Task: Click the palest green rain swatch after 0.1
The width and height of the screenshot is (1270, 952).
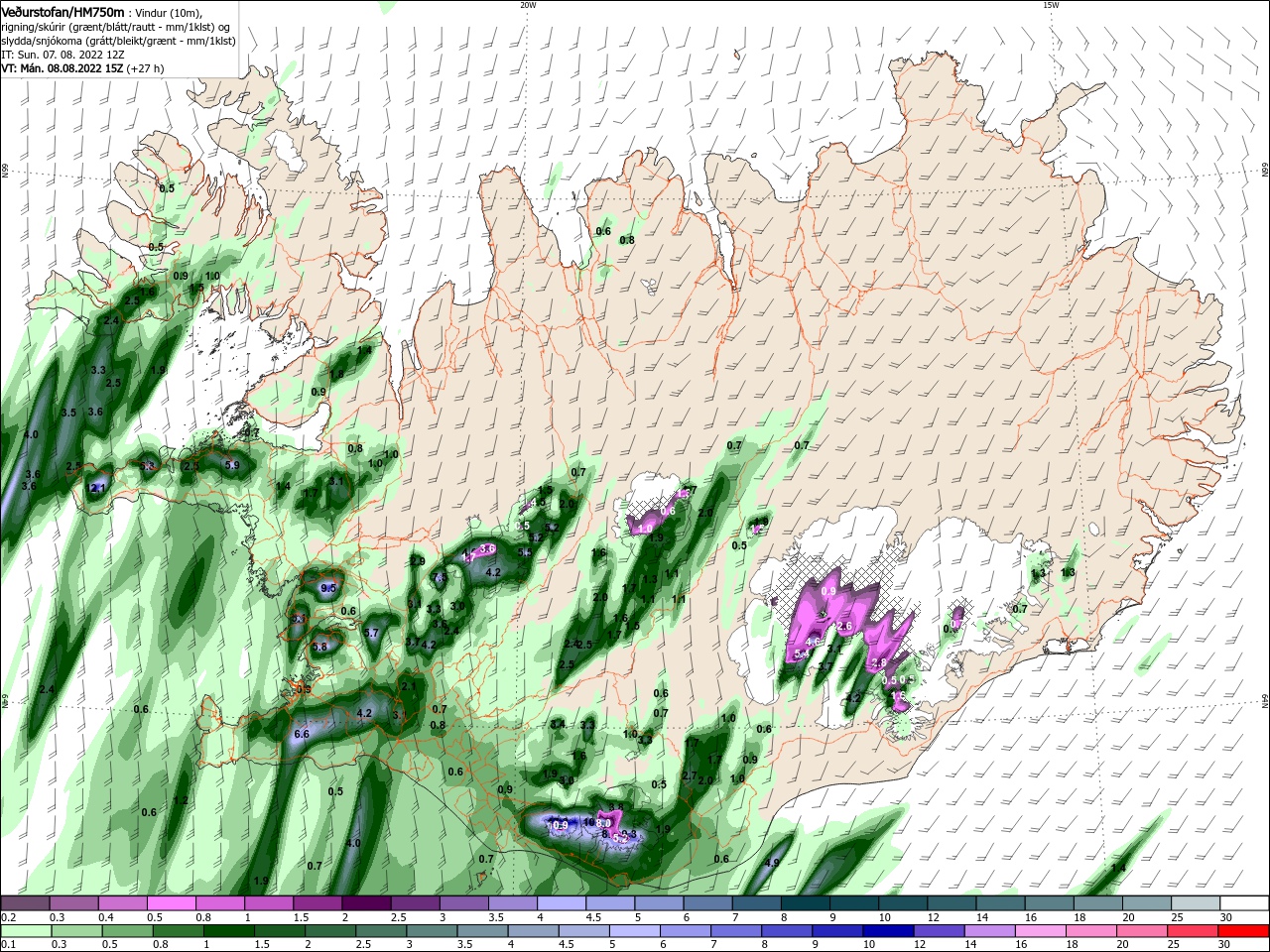Action: tap(25, 931)
